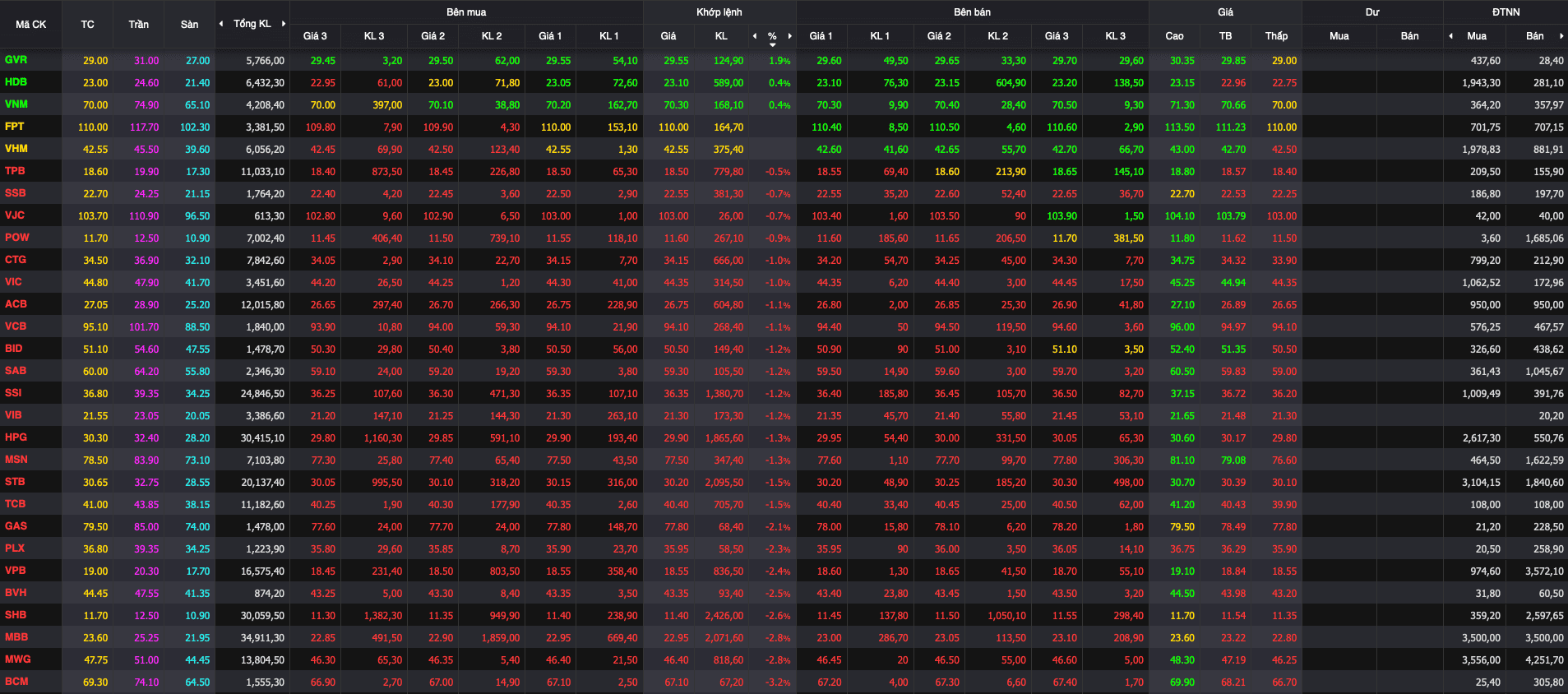Select the VIC ticker symbol
Screen dimensions: 1568x694
[13, 282]
